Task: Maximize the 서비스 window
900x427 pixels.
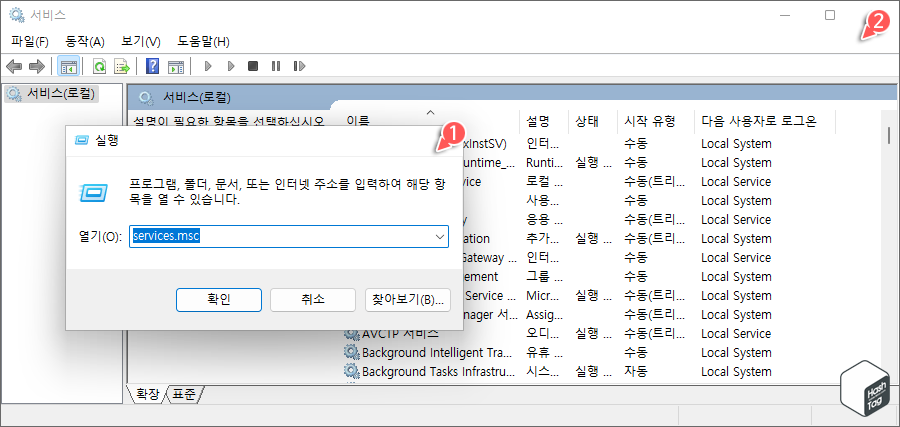Action: (x=830, y=15)
